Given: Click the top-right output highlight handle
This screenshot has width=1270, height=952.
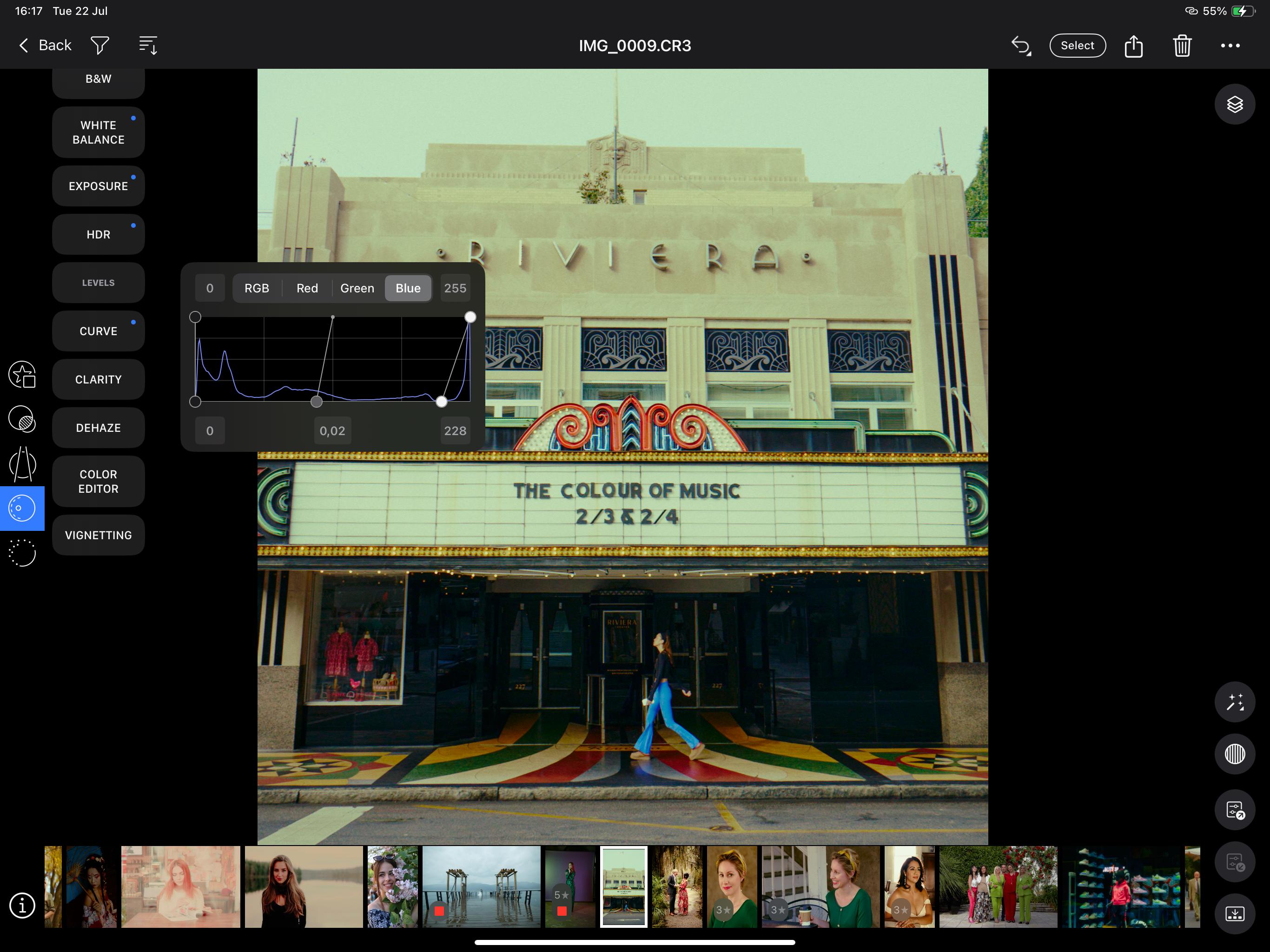Looking at the screenshot, I should 470,317.
